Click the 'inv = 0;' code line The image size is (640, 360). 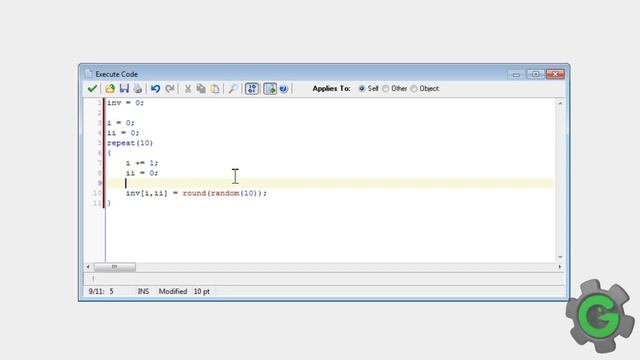(x=125, y=103)
